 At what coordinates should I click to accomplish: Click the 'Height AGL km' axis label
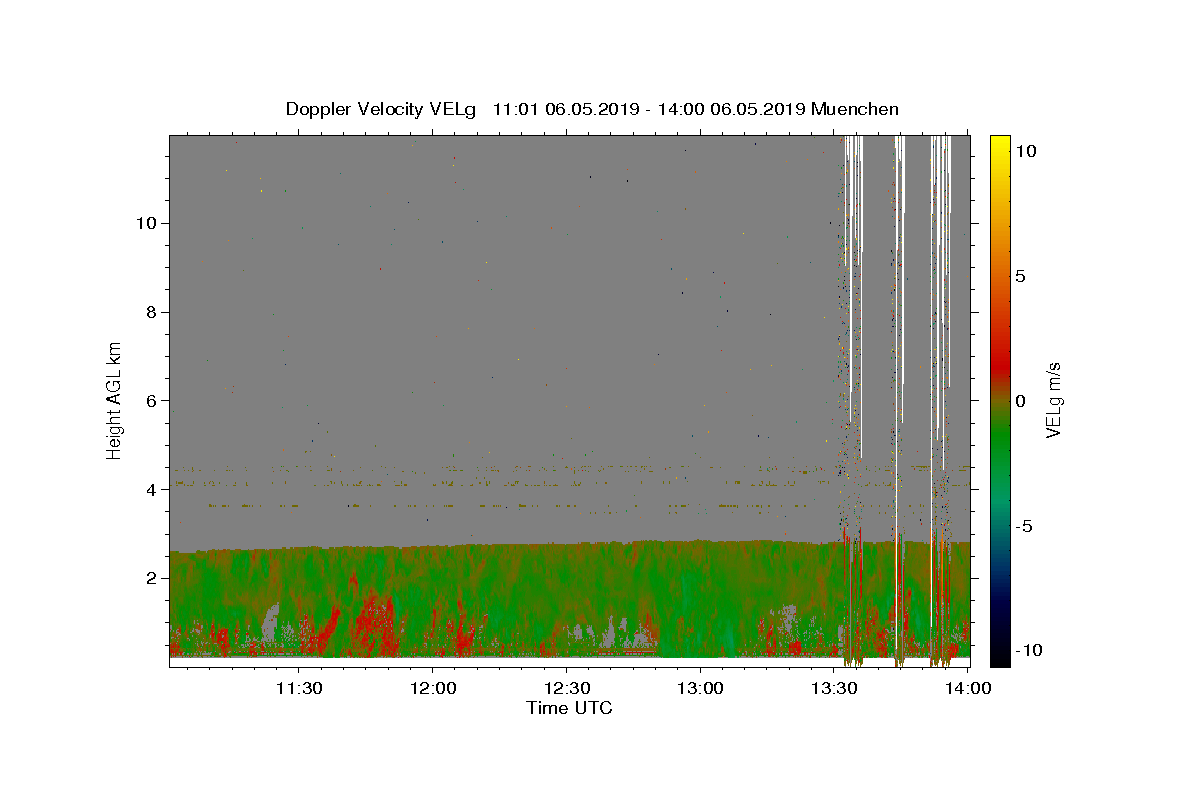(x=115, y=399)
